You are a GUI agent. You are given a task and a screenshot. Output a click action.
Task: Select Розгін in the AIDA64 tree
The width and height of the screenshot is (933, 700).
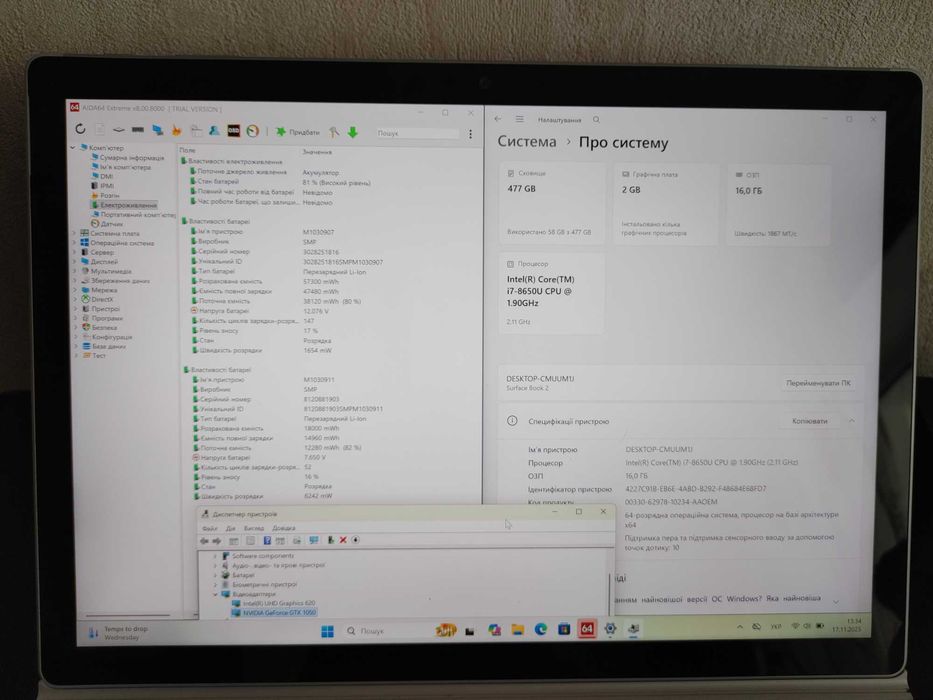[x=105, y=195]
